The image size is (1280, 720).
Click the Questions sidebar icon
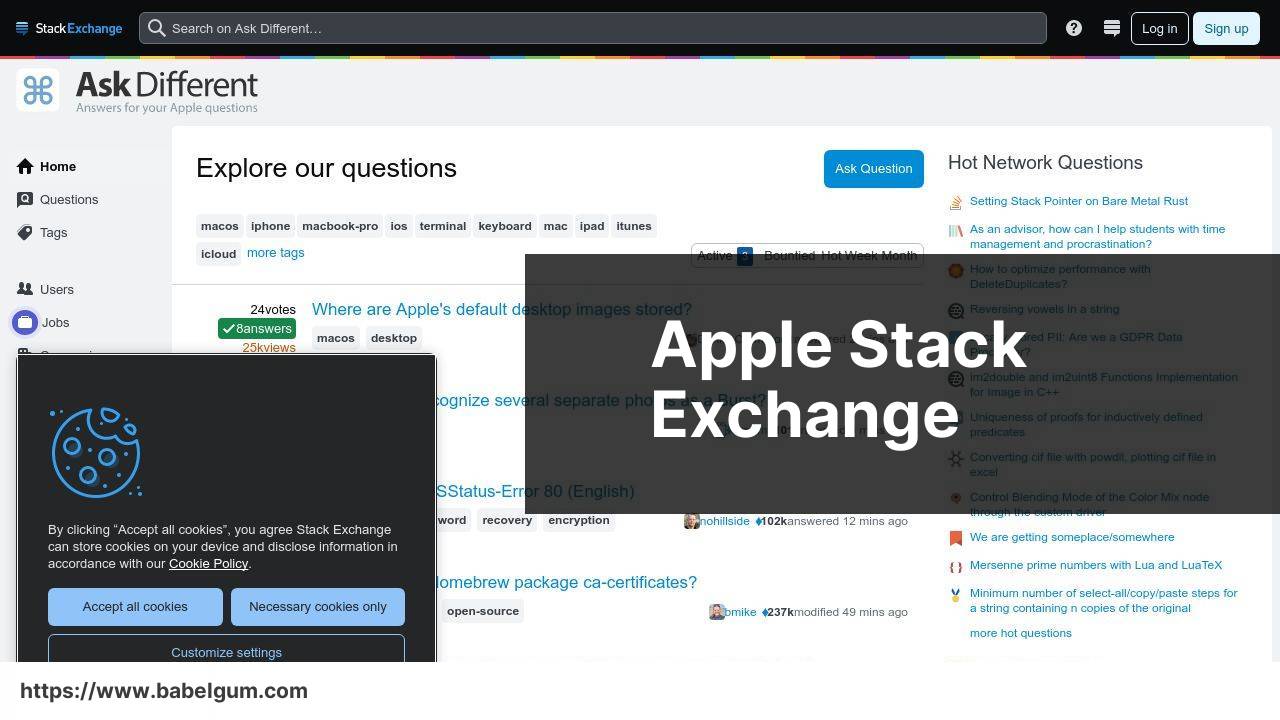point(25,199)
